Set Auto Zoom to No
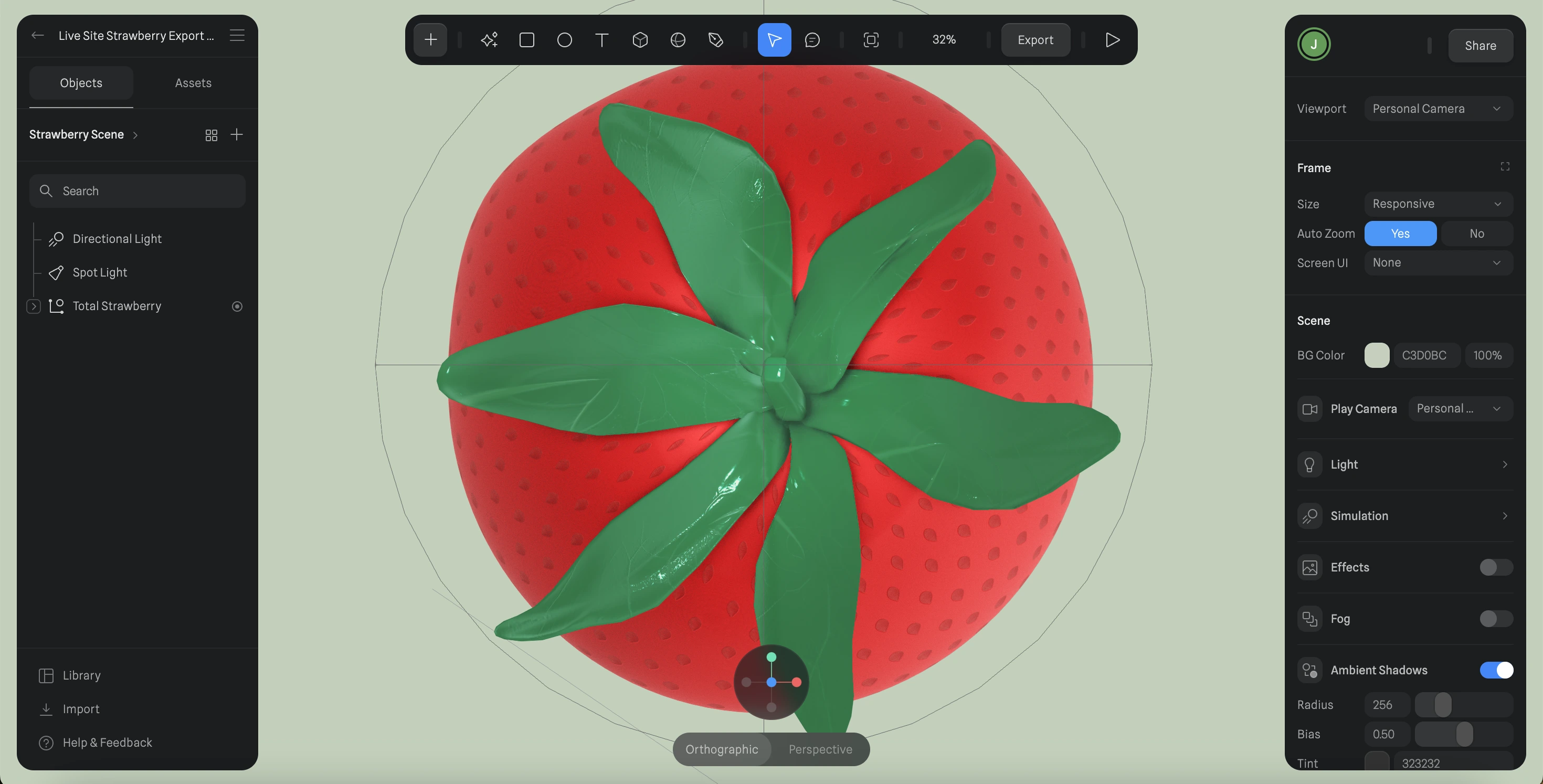1543x784 pixels. click(x=1476, y=234)
